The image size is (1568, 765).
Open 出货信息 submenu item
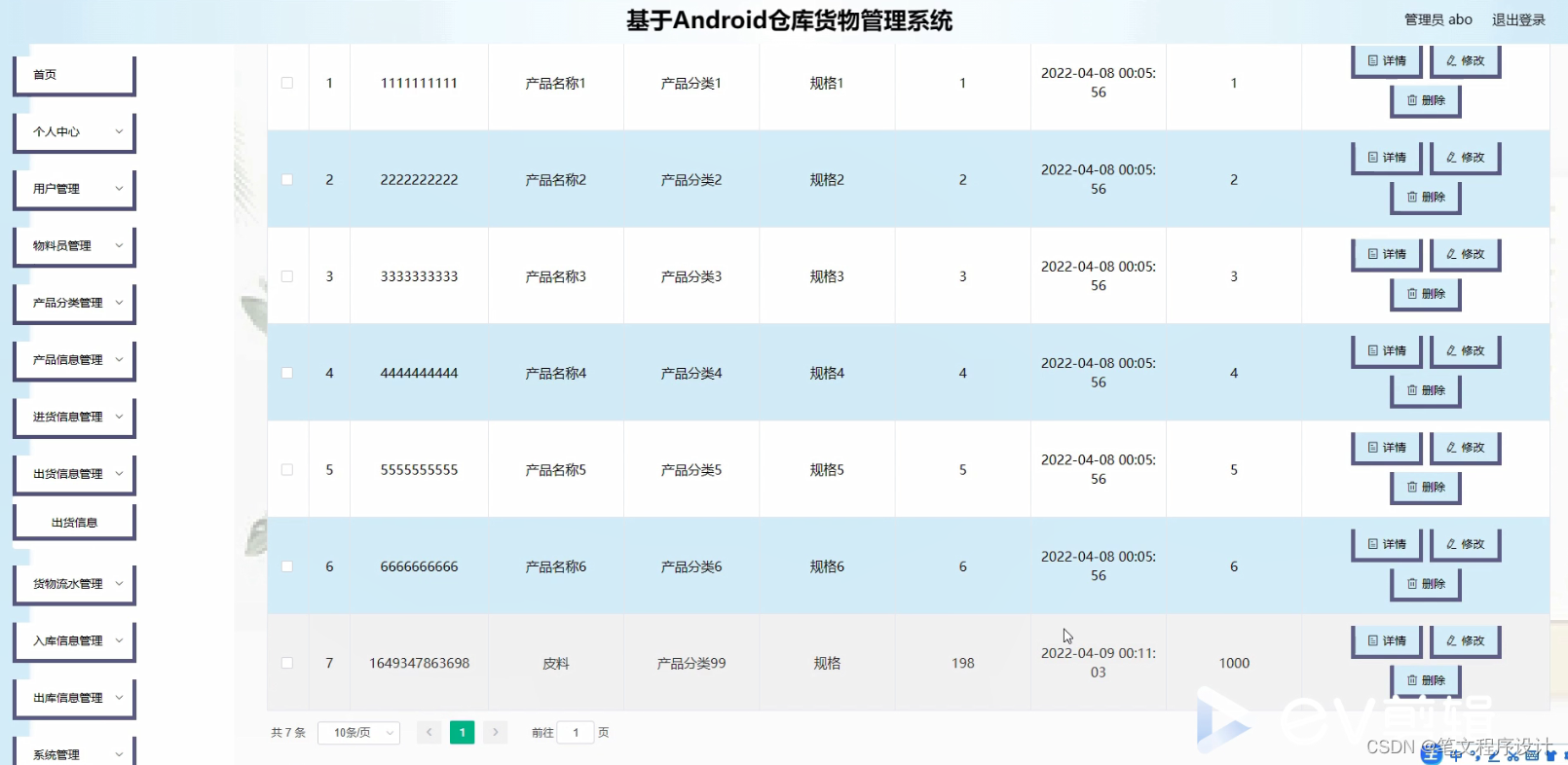pos(74,523)
